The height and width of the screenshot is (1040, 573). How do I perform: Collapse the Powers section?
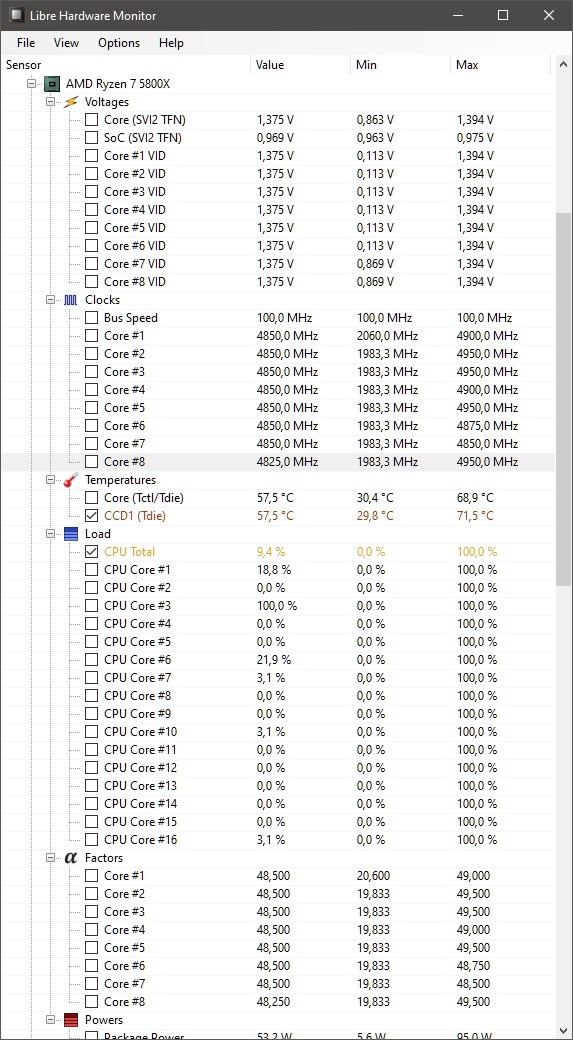pyautogui.click(x=50, y=1019)
